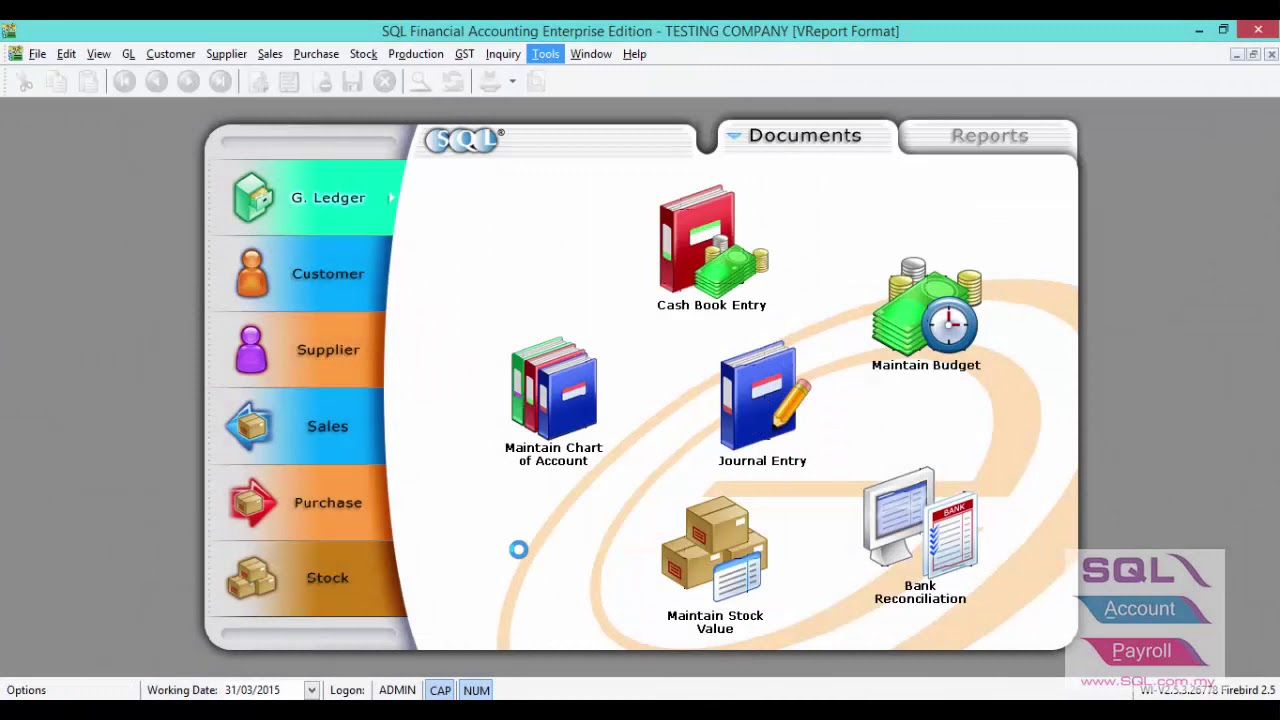
Task: Select the Purchase sidebar section
Action: (x=300, y=502)
